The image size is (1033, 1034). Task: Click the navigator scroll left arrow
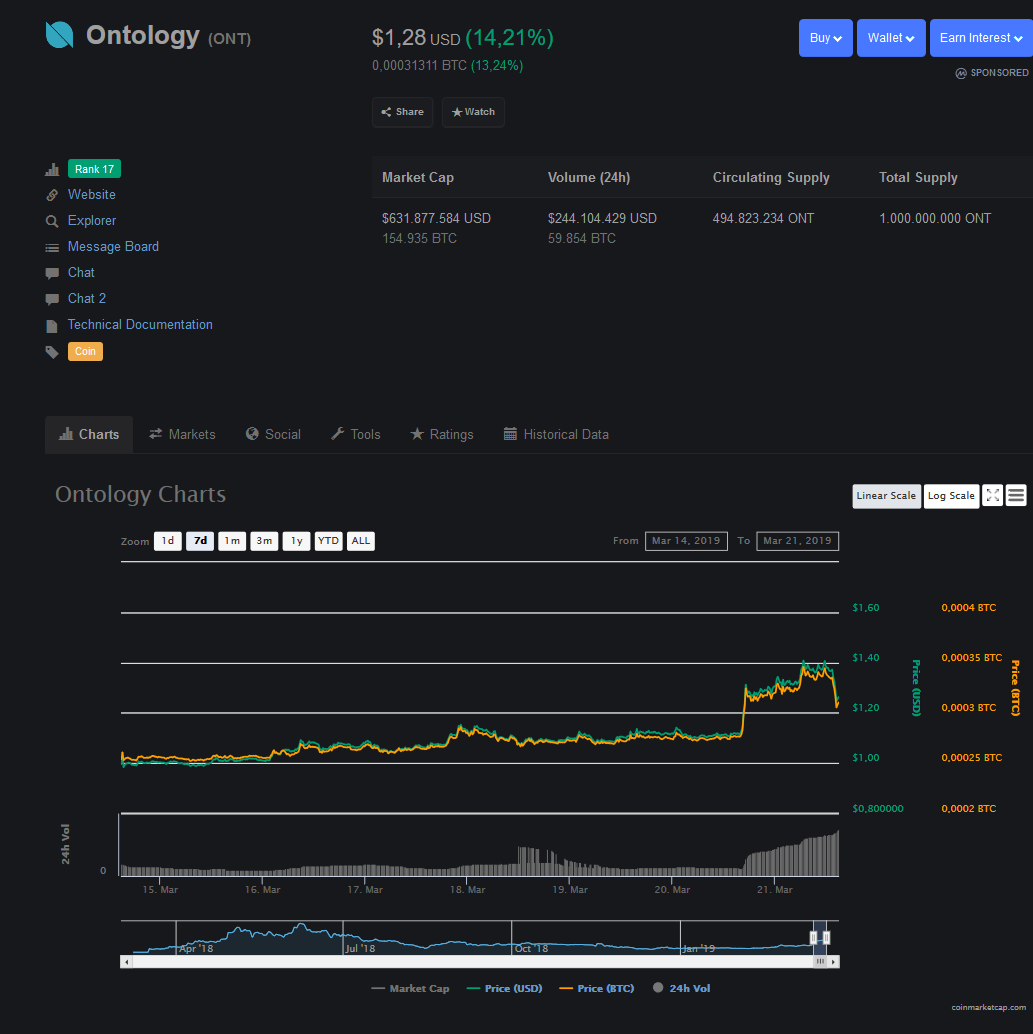(x=127, y=961)
